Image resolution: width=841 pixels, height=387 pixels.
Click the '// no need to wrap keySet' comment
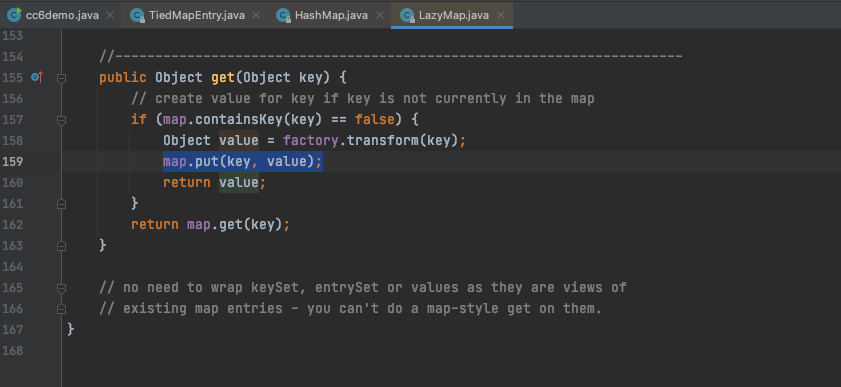[x=363, y=288]
